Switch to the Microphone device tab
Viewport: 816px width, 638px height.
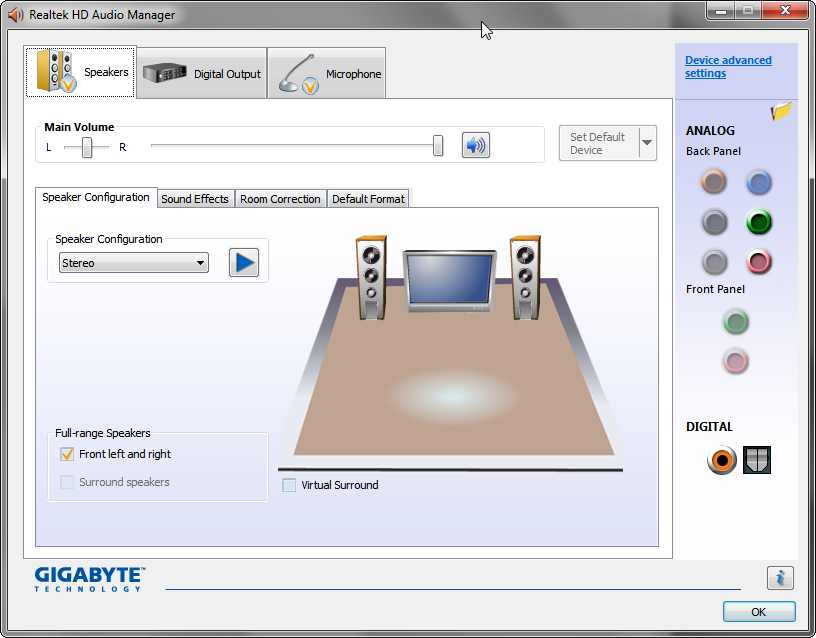pyautogui.click(x=327, y=73)
